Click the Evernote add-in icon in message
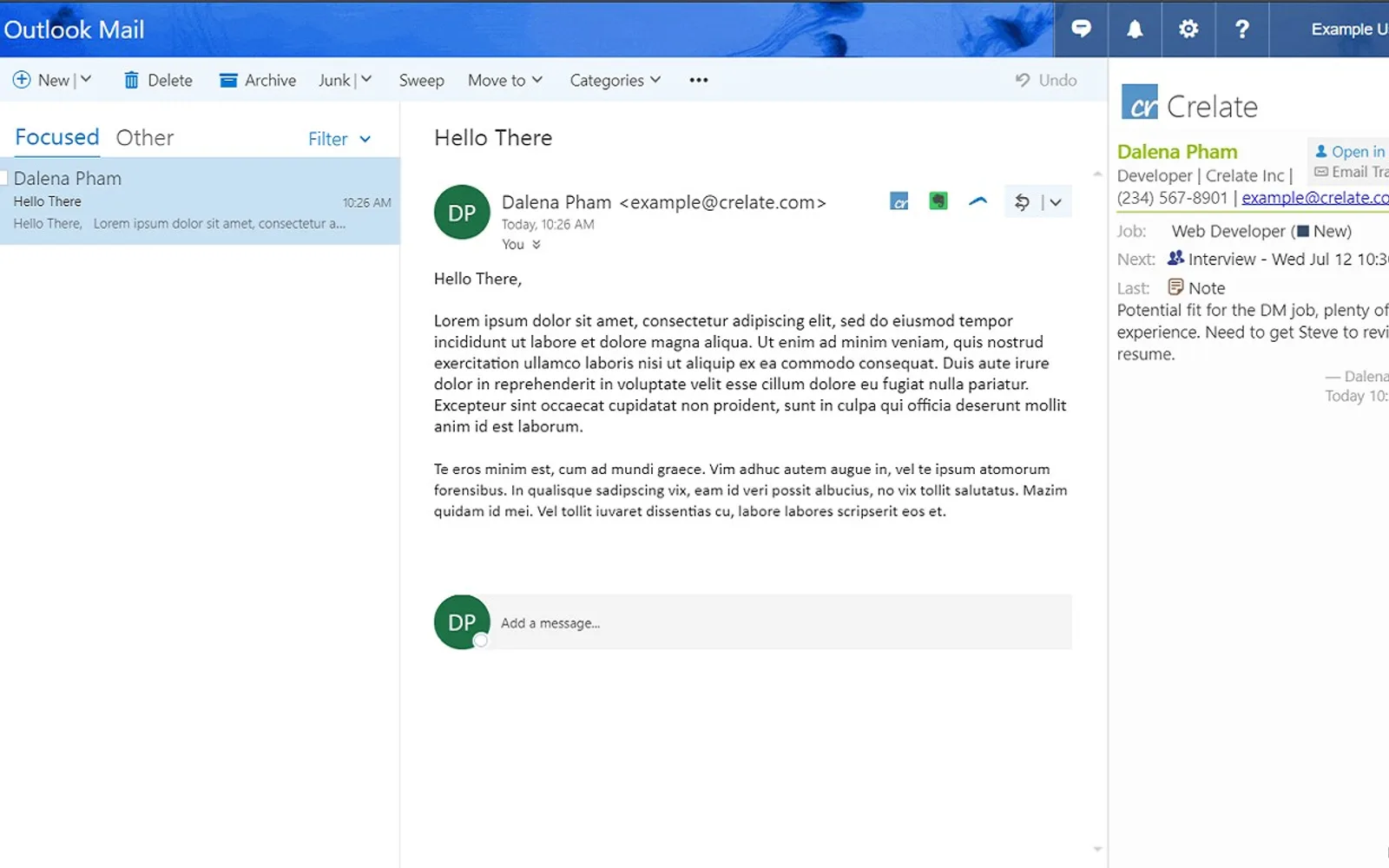This screenshot has width=1389, height=868. point(938,201)
